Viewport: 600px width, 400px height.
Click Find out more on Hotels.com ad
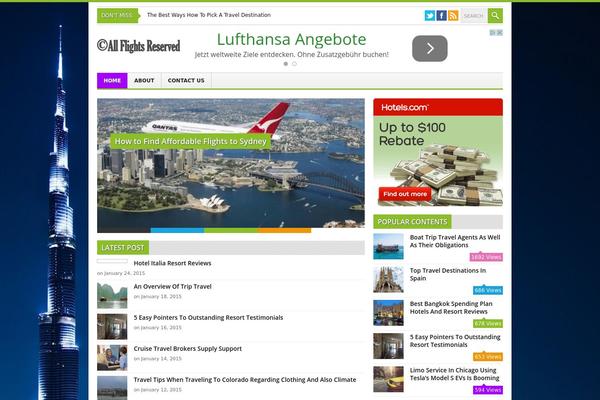click(405, 194)
